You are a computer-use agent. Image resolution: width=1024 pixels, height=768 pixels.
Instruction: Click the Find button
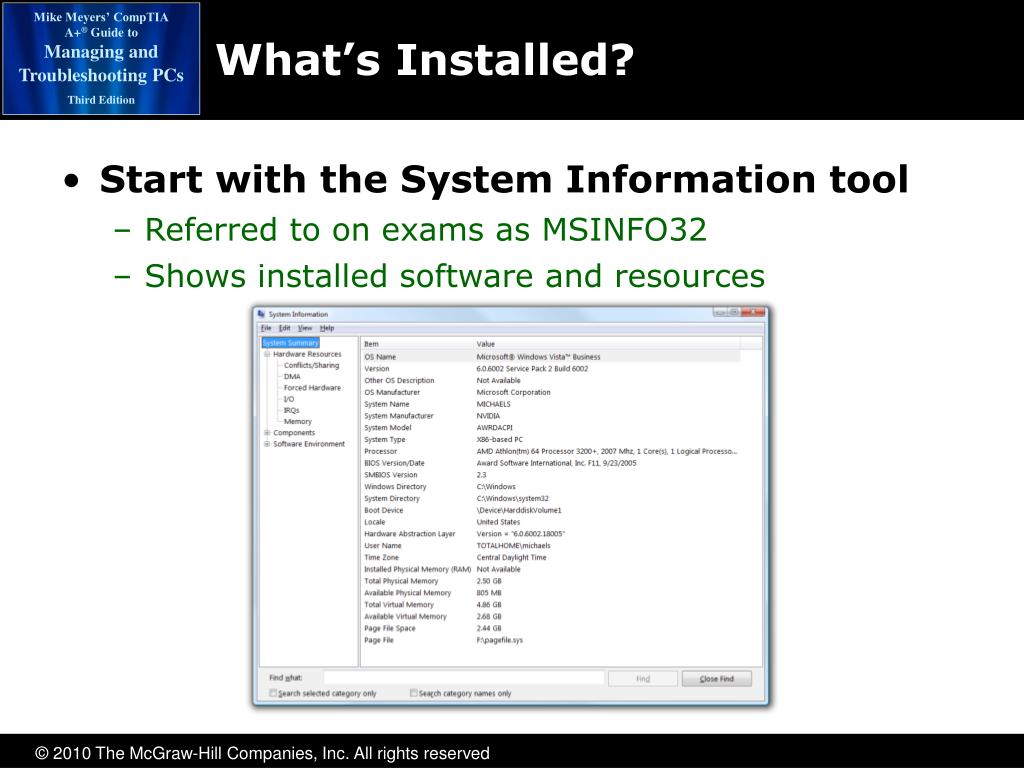point(643,679)
